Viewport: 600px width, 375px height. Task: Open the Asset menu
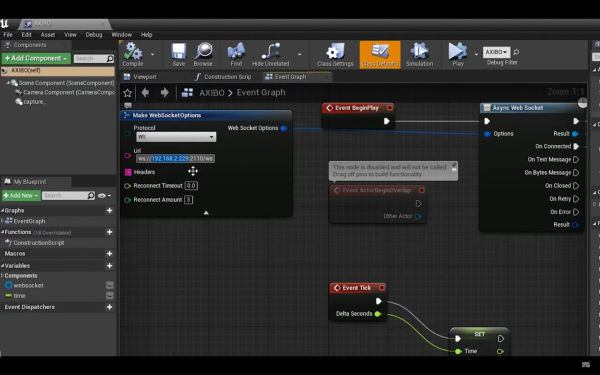[x=48, y=34]
